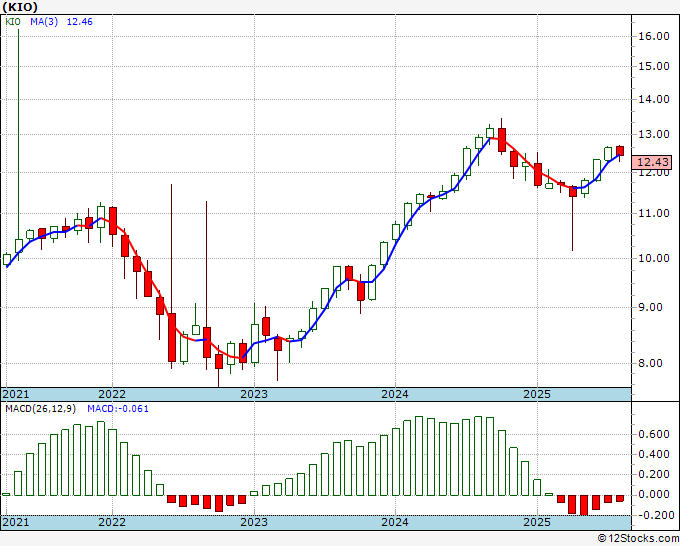
Task: Select the 15.00 price axis label
Action: tap(654, 66)
